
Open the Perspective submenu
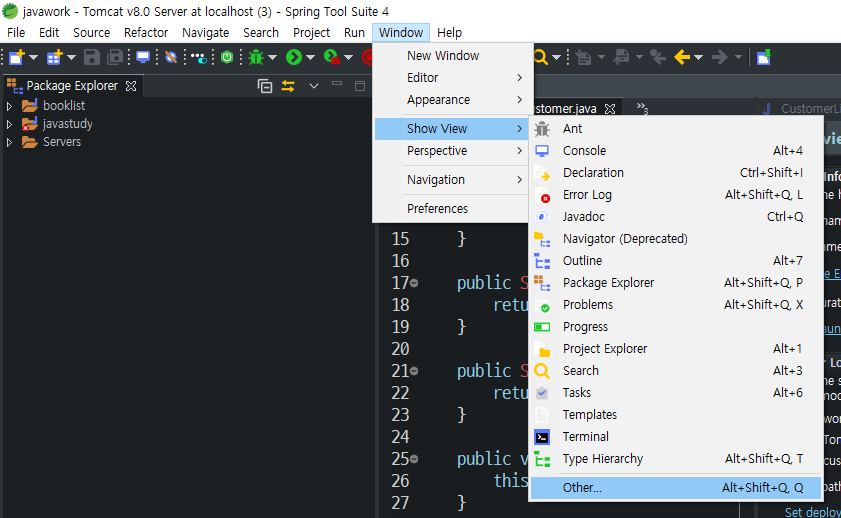(x=452, y=151)
